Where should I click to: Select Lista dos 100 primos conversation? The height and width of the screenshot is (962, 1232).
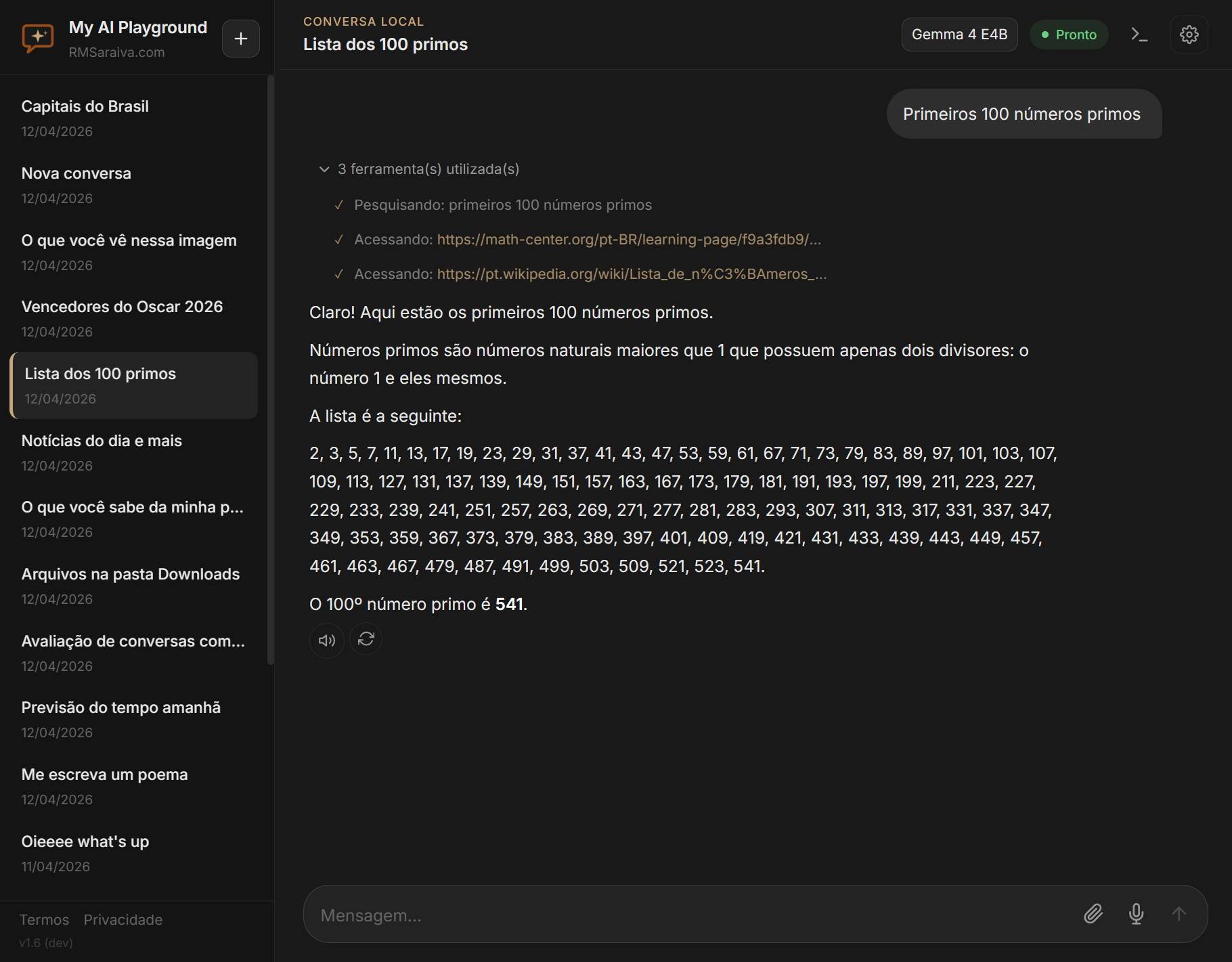tap(133, 385)
